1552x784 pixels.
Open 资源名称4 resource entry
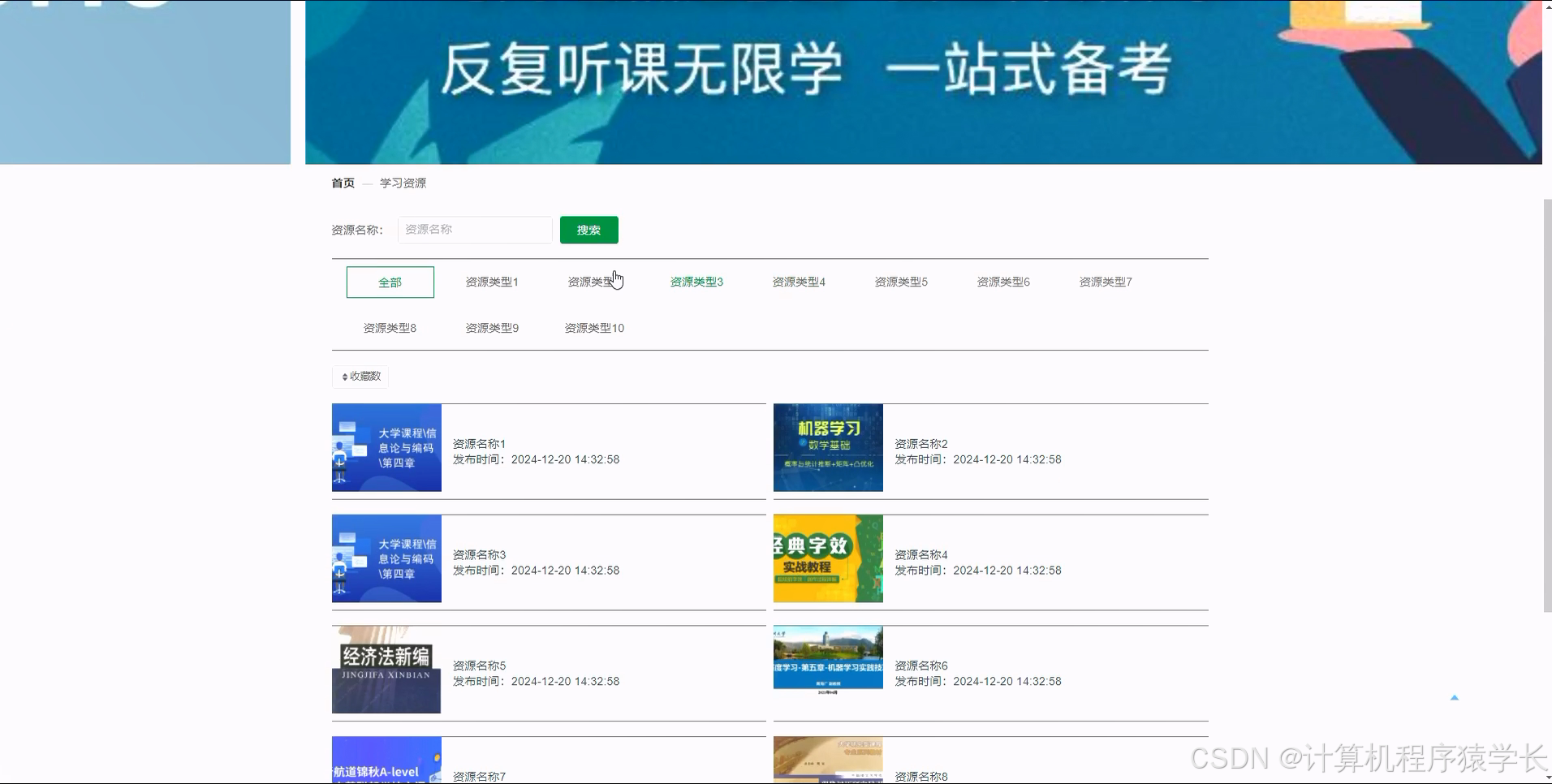921,554
